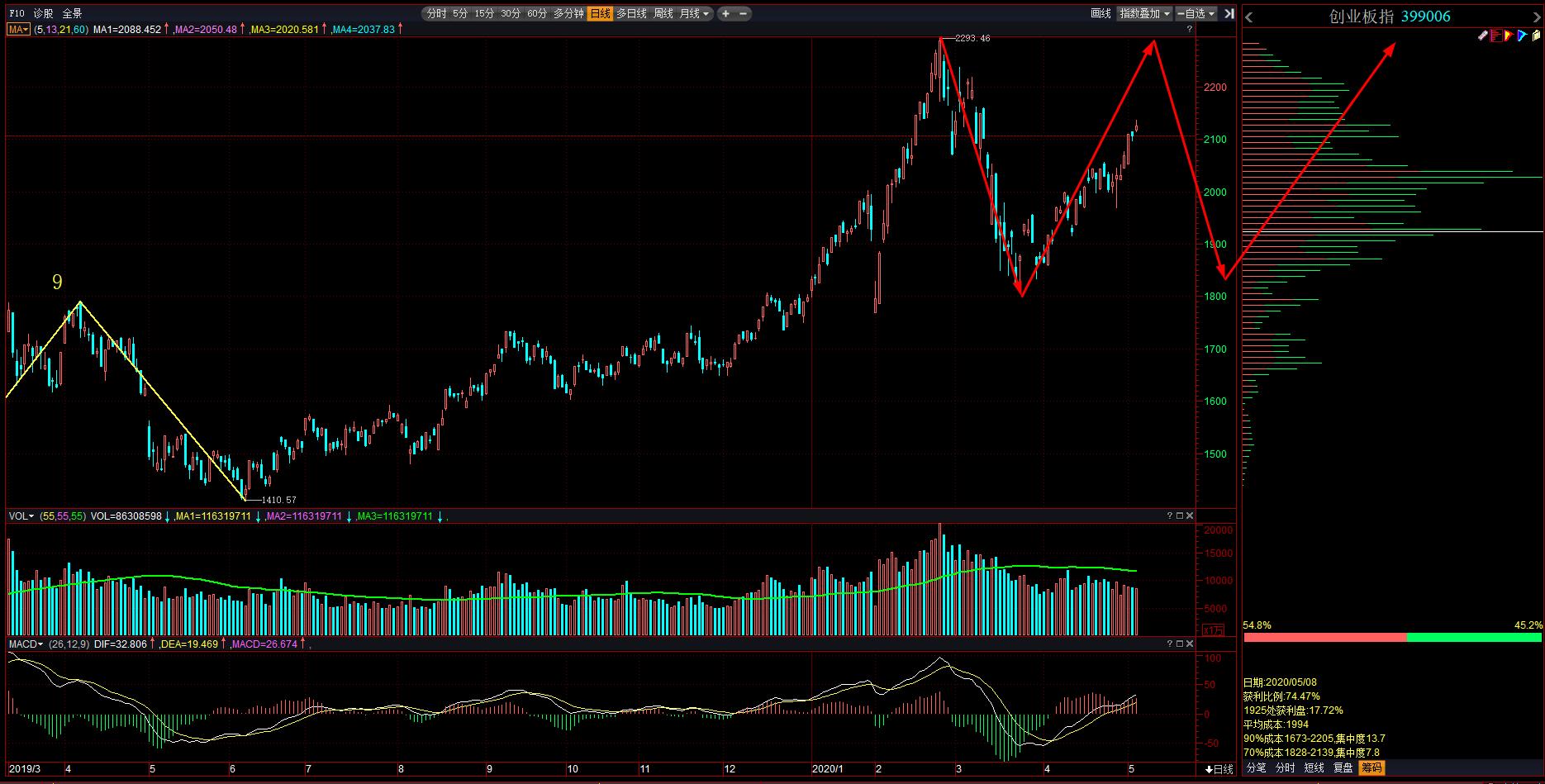Click the x1万 volume unit label
Viewport: 1545px width, 784px height.
coord(1214,630)
